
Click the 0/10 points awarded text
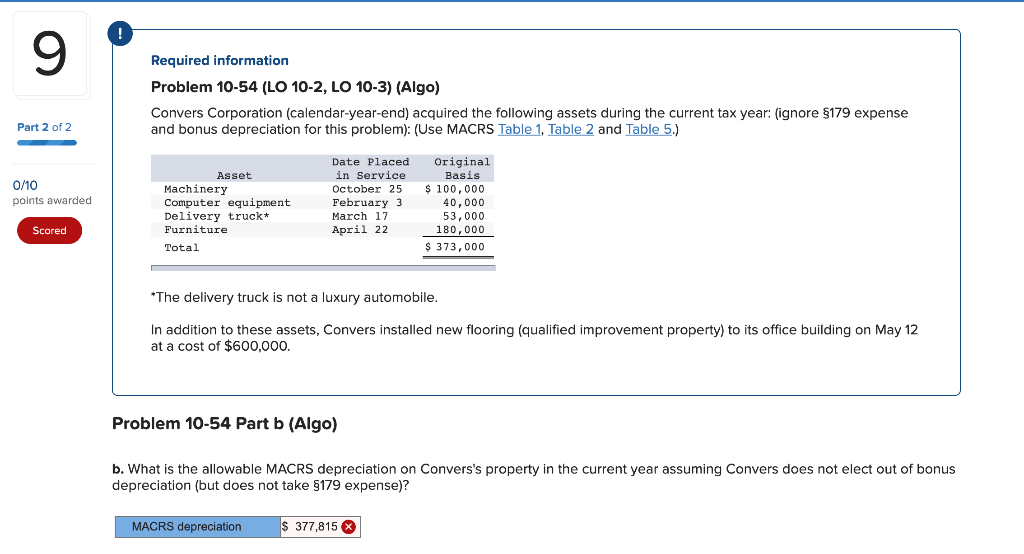pyautogui.click(x=52, y=193)
